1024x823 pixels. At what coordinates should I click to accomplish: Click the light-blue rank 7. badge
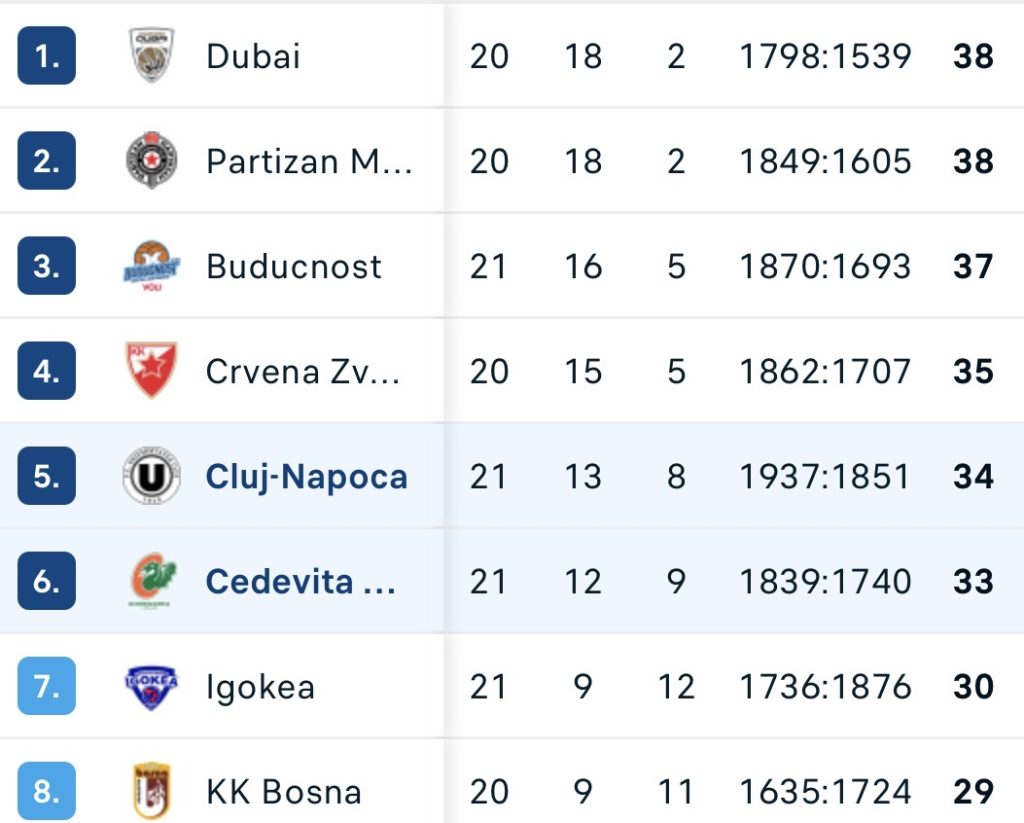point(46,686)
